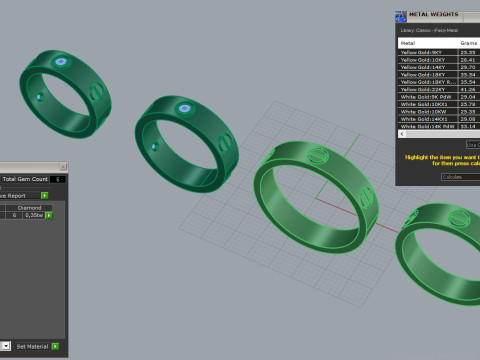The image size is (480, 360).
Task: Click green arrow next to Save Report
Action: [44, 196]
